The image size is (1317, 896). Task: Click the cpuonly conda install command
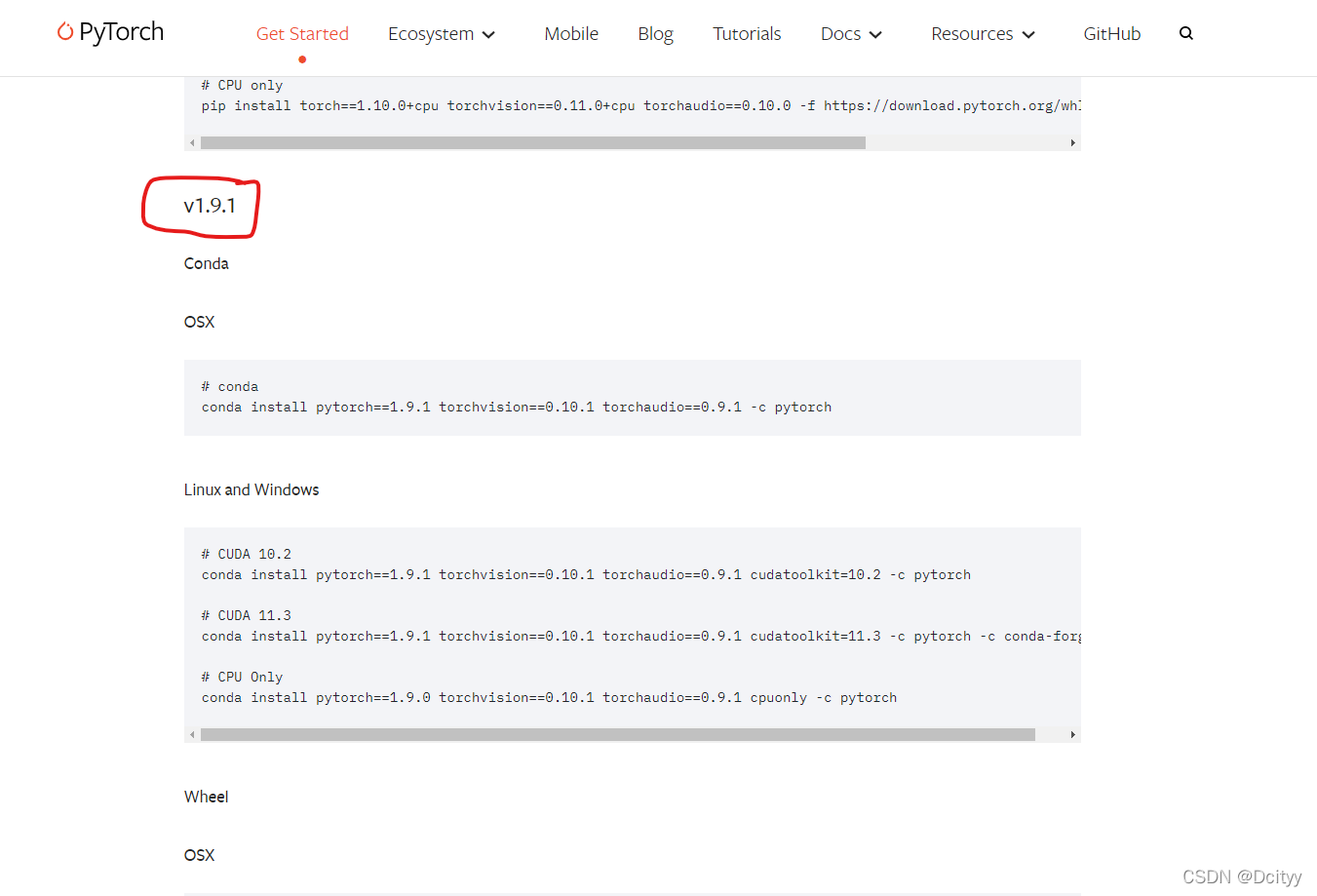(x=549, y=697)
